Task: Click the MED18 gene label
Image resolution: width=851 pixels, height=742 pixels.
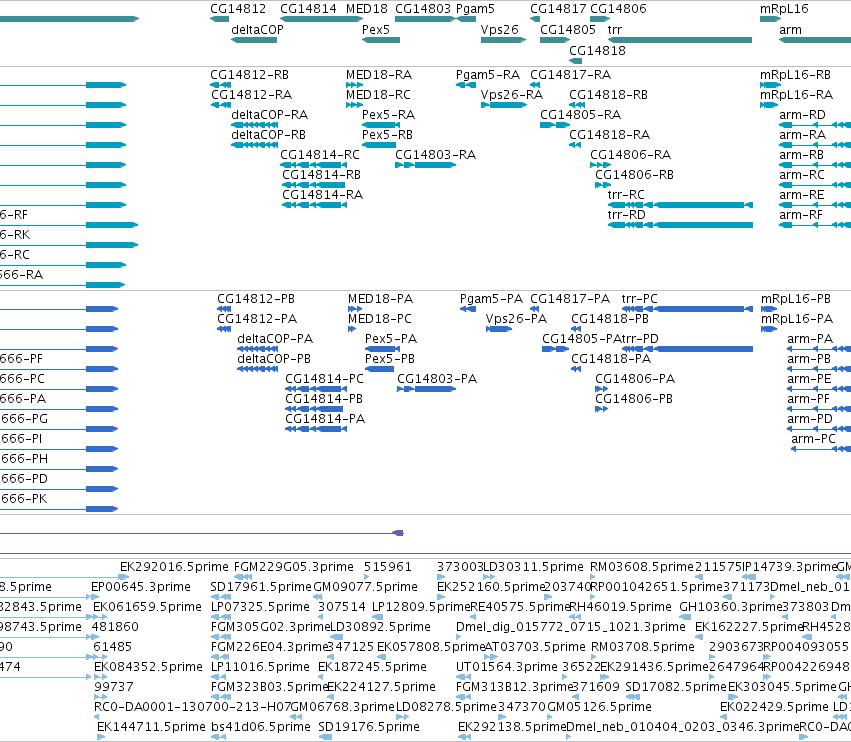Action: coord(367,9)
